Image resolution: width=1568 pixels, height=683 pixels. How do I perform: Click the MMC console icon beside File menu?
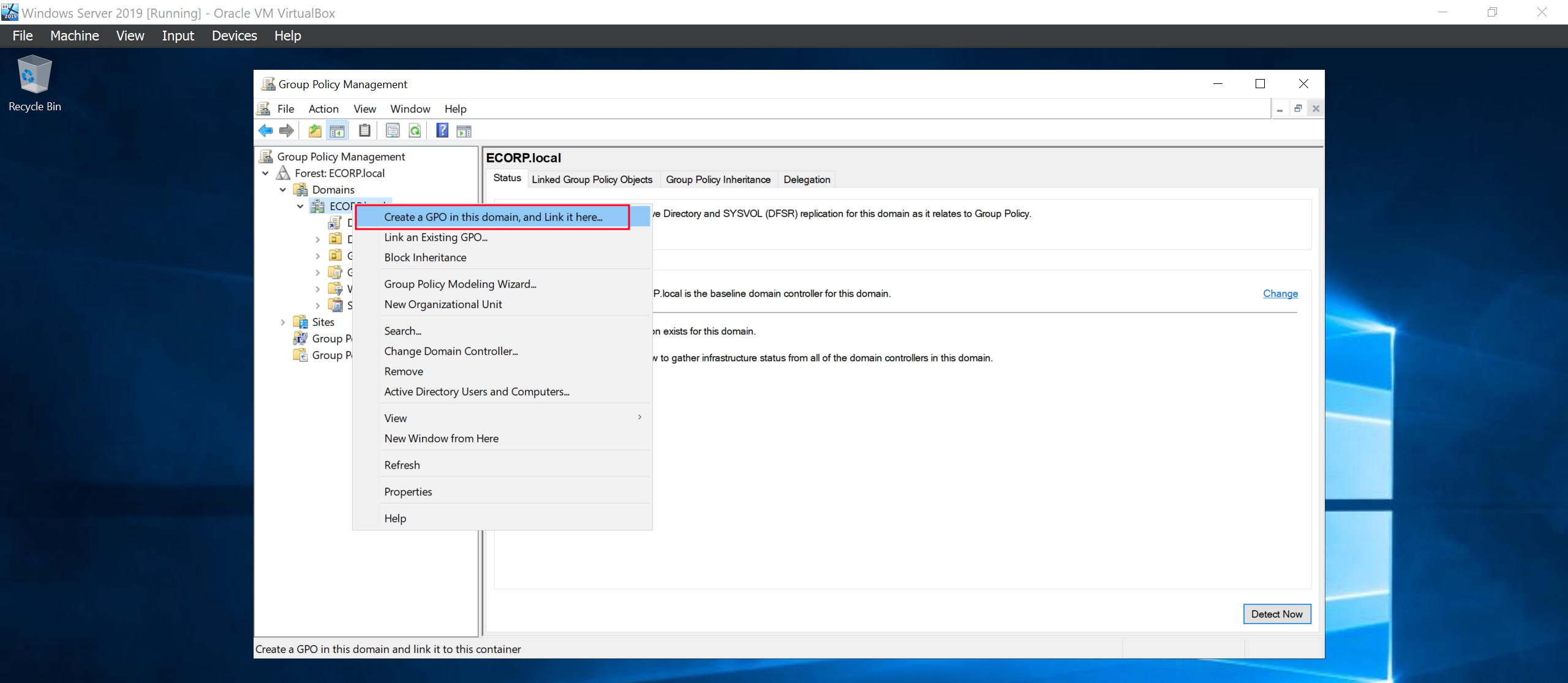pos(264,108)
